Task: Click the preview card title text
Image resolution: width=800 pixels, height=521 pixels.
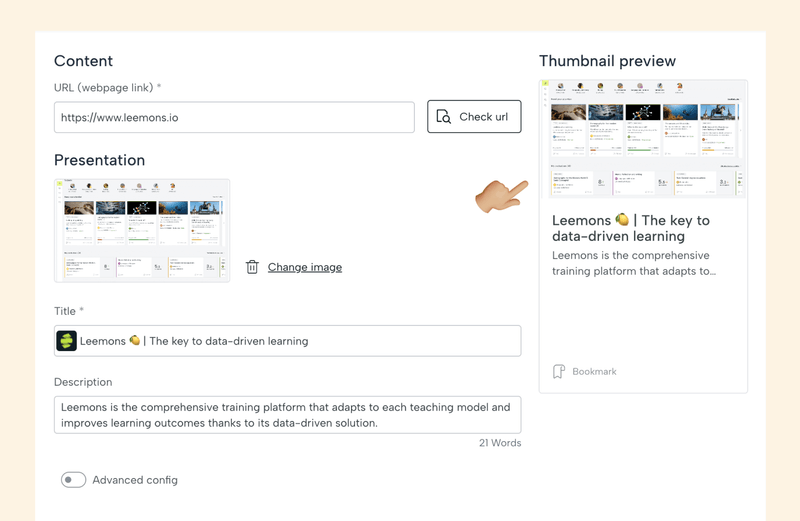Action: pos(631,228)
